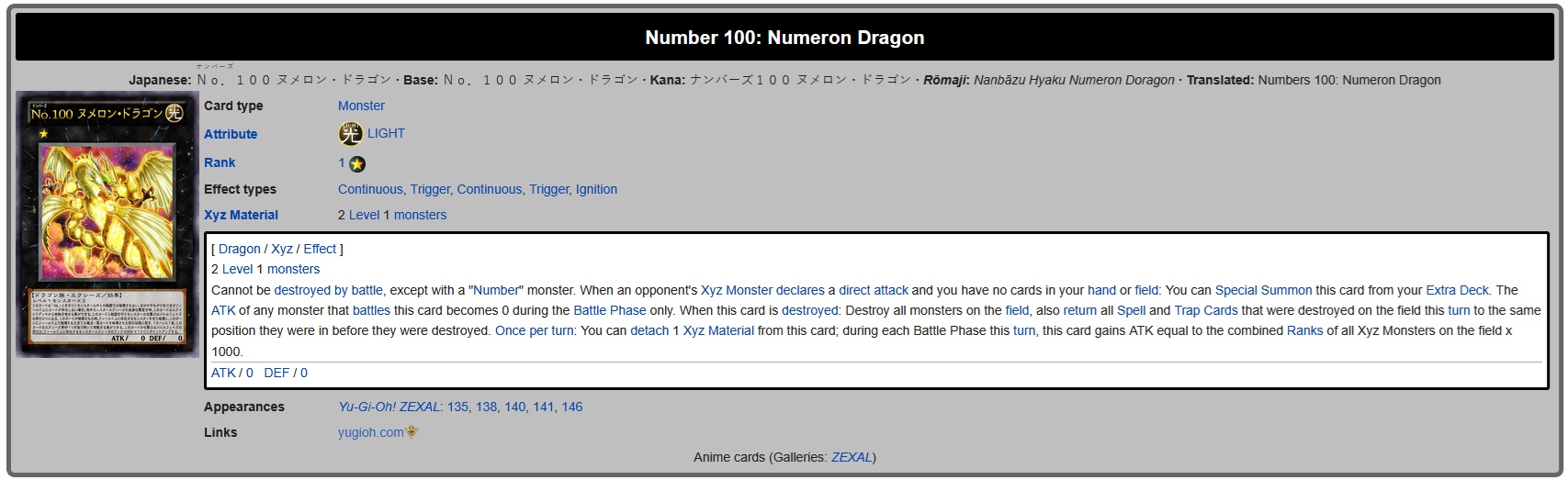Click the 'Effect types' label
Image resolution: width=1568 pixels, height=480 pixels.
240,189
